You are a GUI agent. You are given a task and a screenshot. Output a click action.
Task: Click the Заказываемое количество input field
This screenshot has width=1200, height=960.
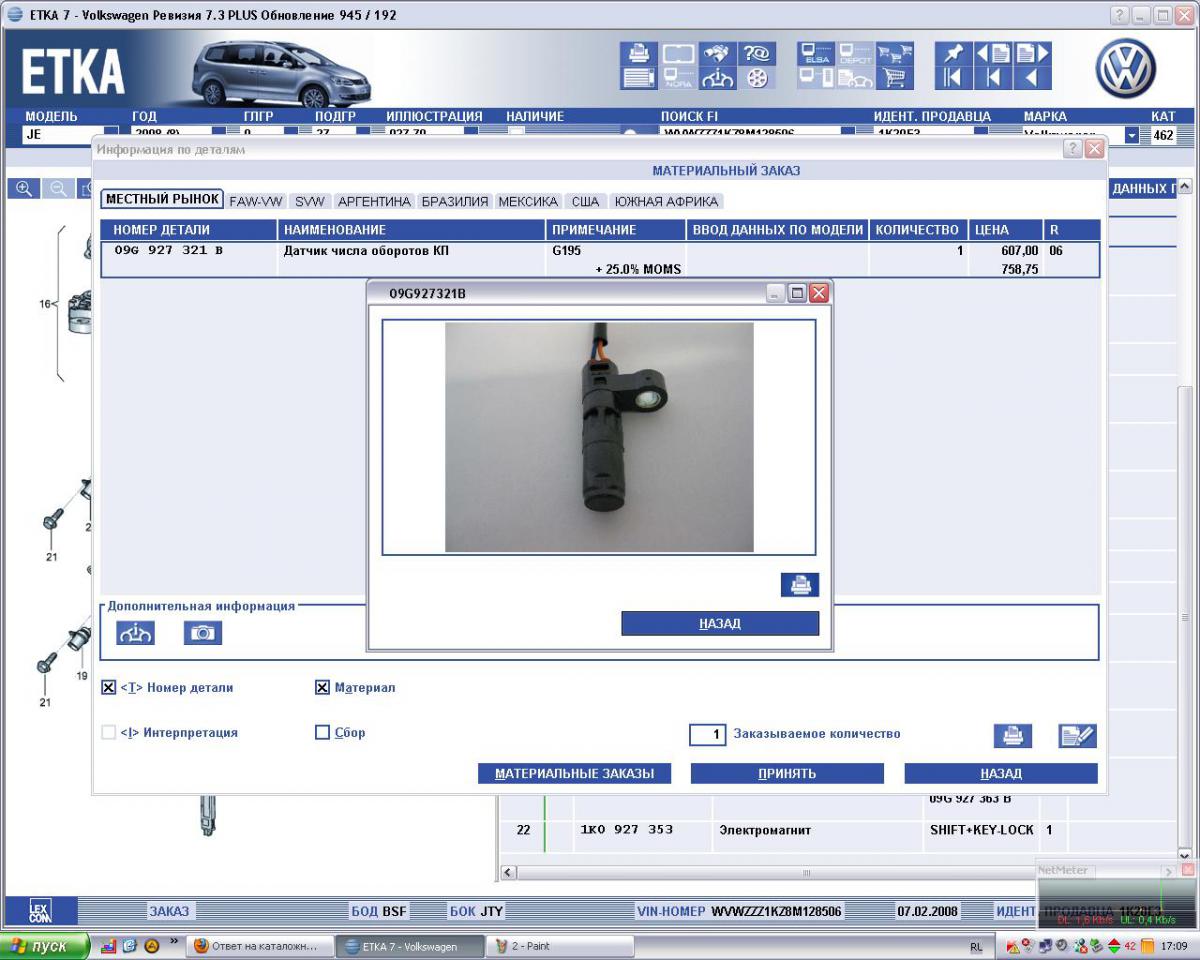(x=708, y=735)
